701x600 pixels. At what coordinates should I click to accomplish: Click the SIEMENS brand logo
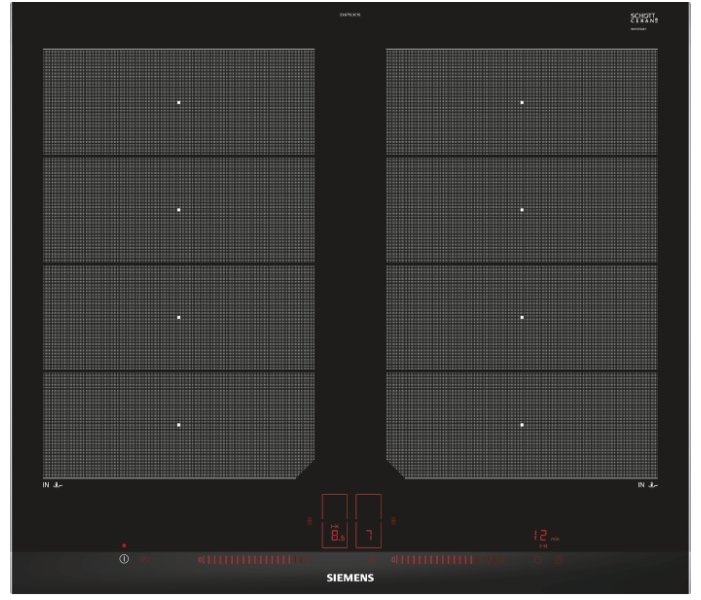pyautogui.click(x=350, y=578)
